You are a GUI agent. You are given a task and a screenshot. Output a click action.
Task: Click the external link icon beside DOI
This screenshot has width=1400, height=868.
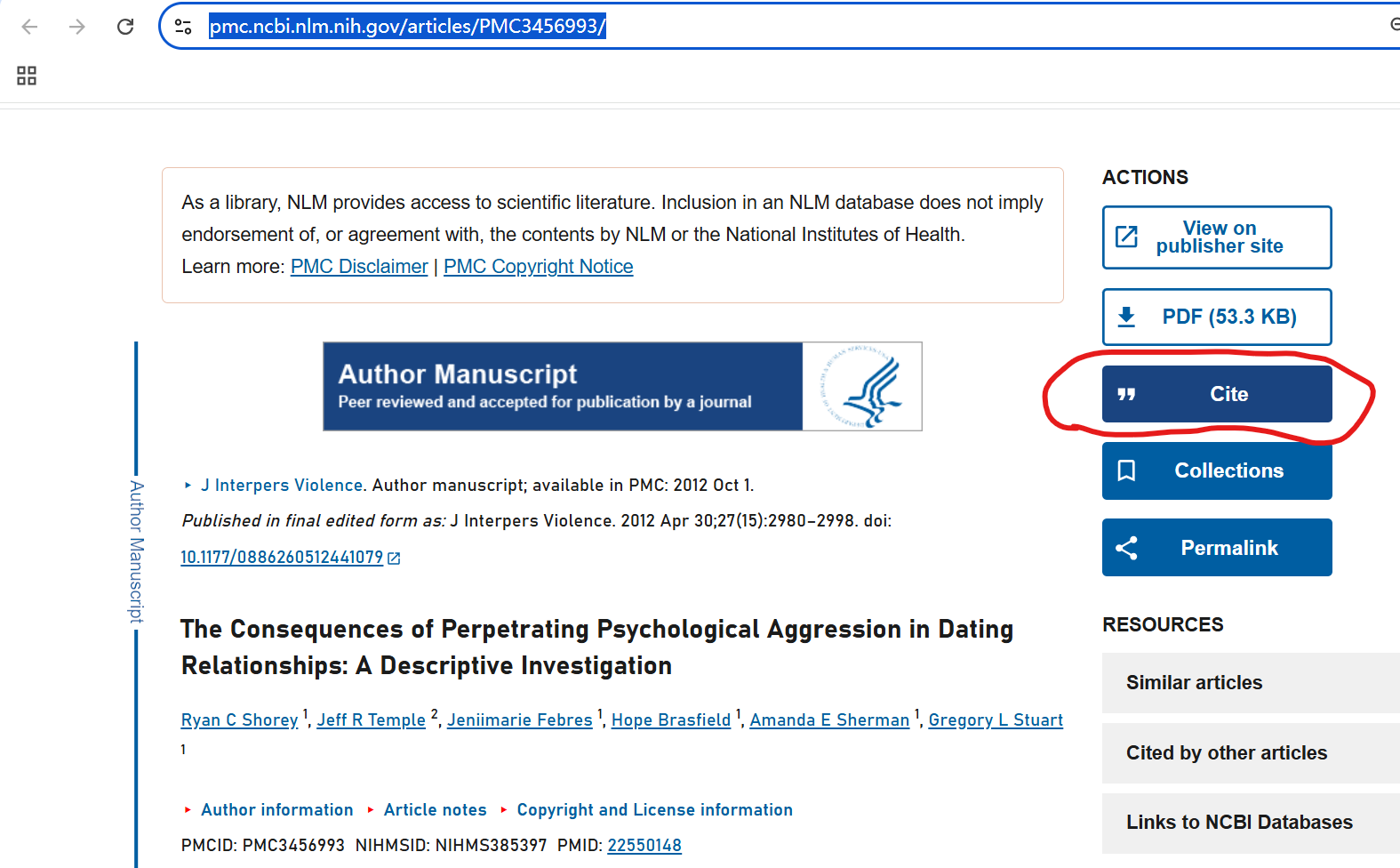click(394, 559)
